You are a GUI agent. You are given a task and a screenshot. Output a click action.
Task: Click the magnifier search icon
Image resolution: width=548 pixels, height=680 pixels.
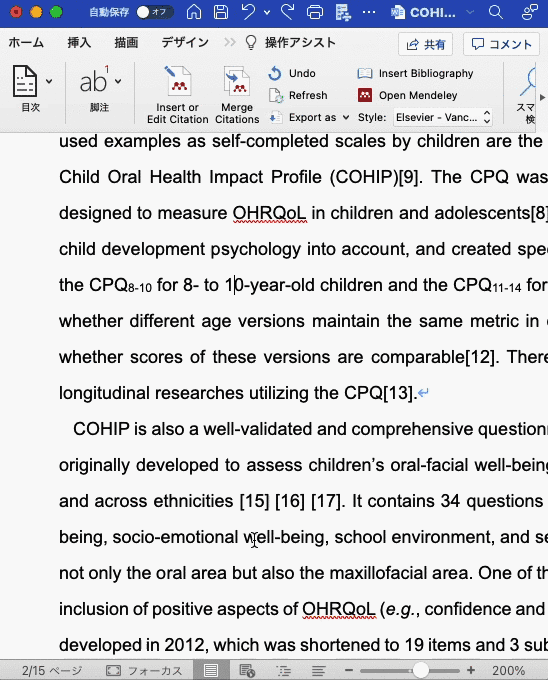tap(496, 12)
